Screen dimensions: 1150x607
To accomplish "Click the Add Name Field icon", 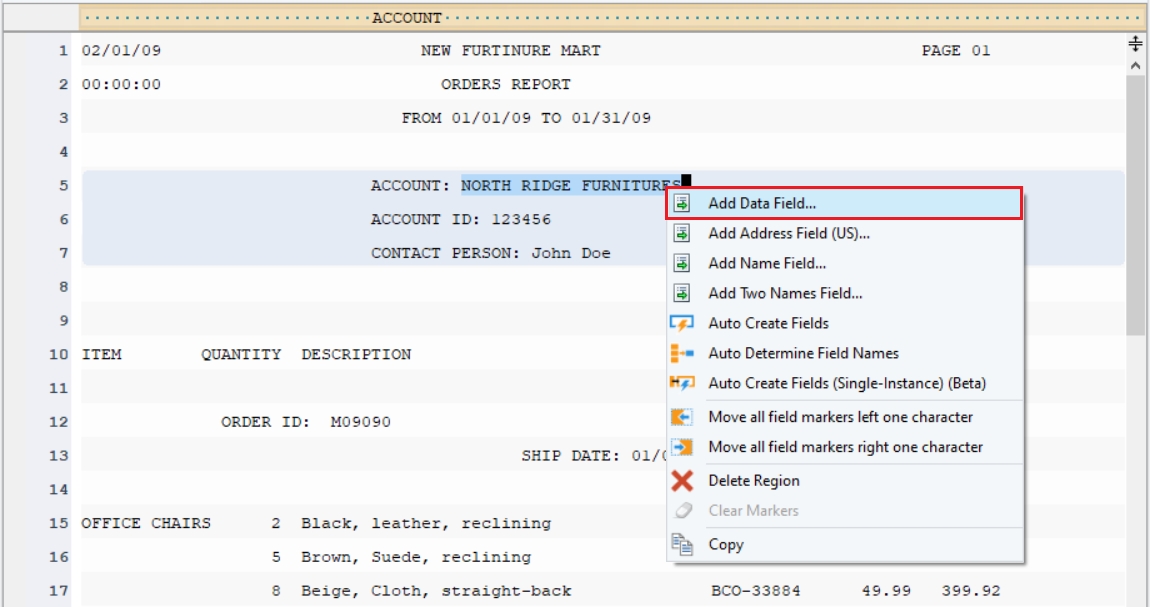I will (x=682, y=264).
